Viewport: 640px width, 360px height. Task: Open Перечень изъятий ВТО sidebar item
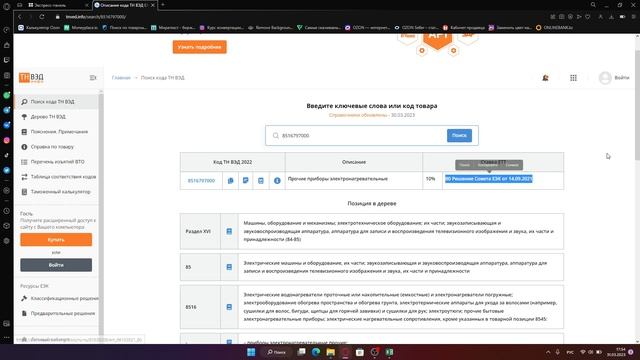[56, 162]
